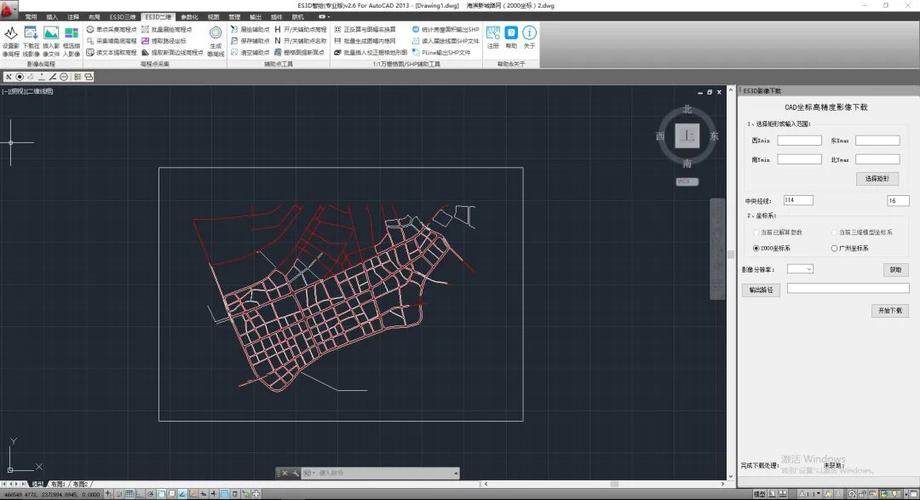Click the 批量插入校正图结合列表 tool

click(370, 52)
